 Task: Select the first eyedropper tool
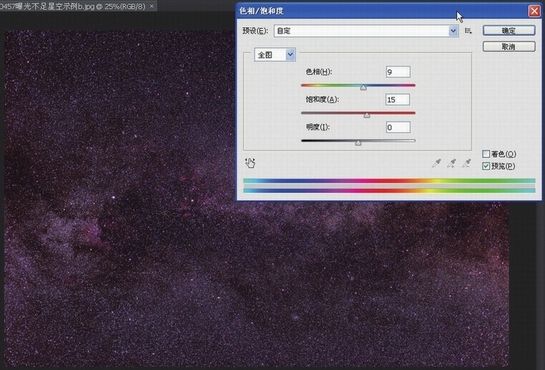point(437,163)
